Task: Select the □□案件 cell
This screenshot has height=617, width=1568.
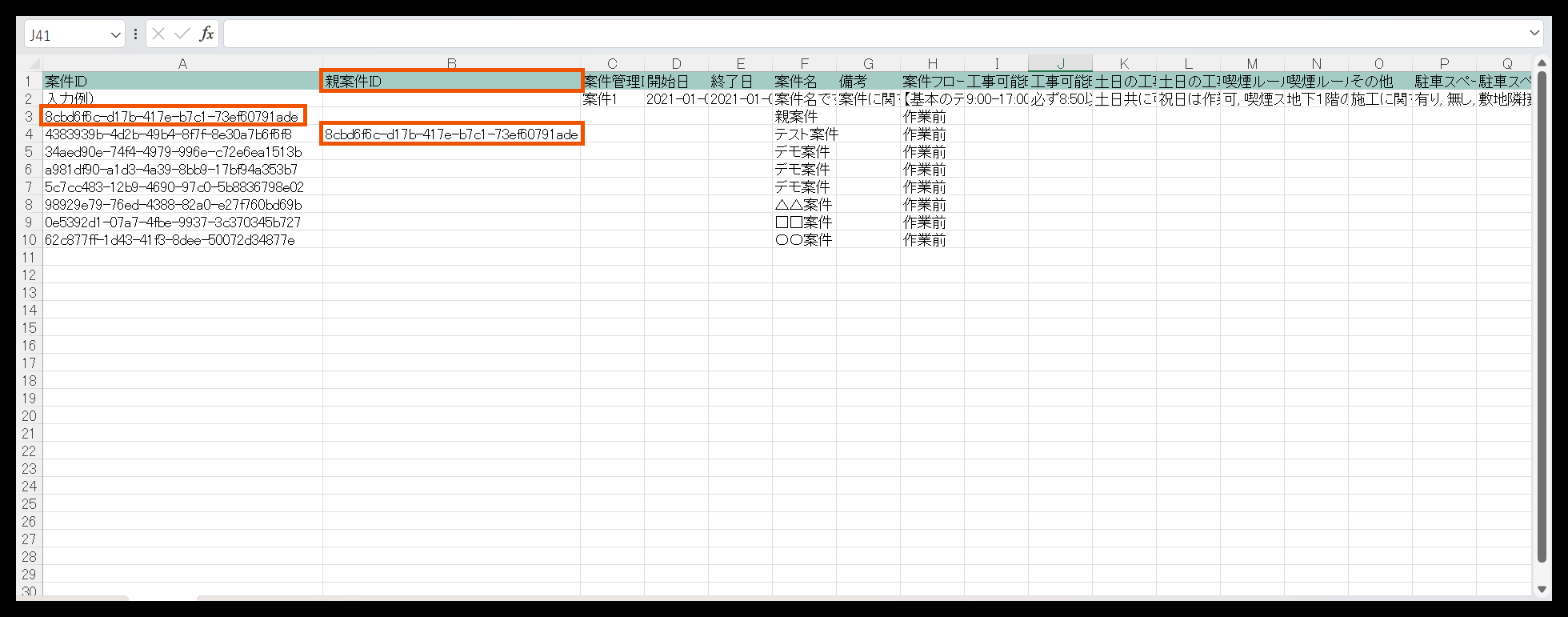Action: point(804,222)
